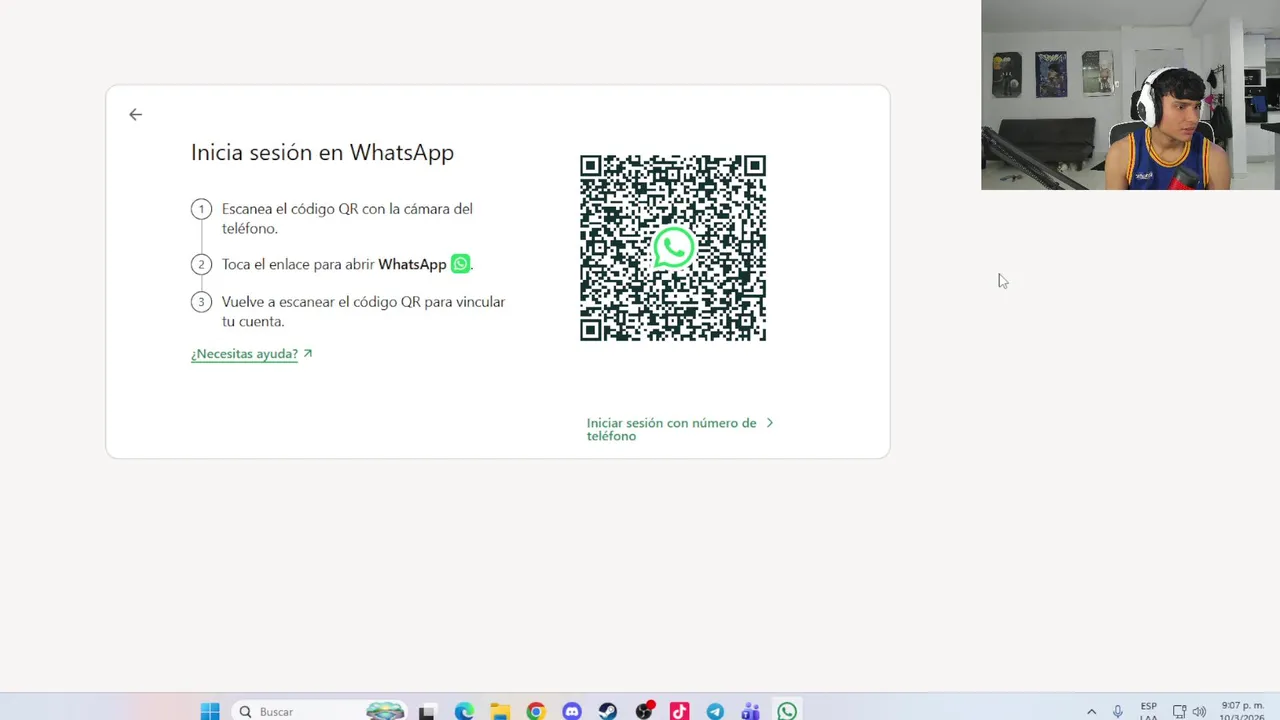Click chevron next to phone number login

[x=769, y=423]
